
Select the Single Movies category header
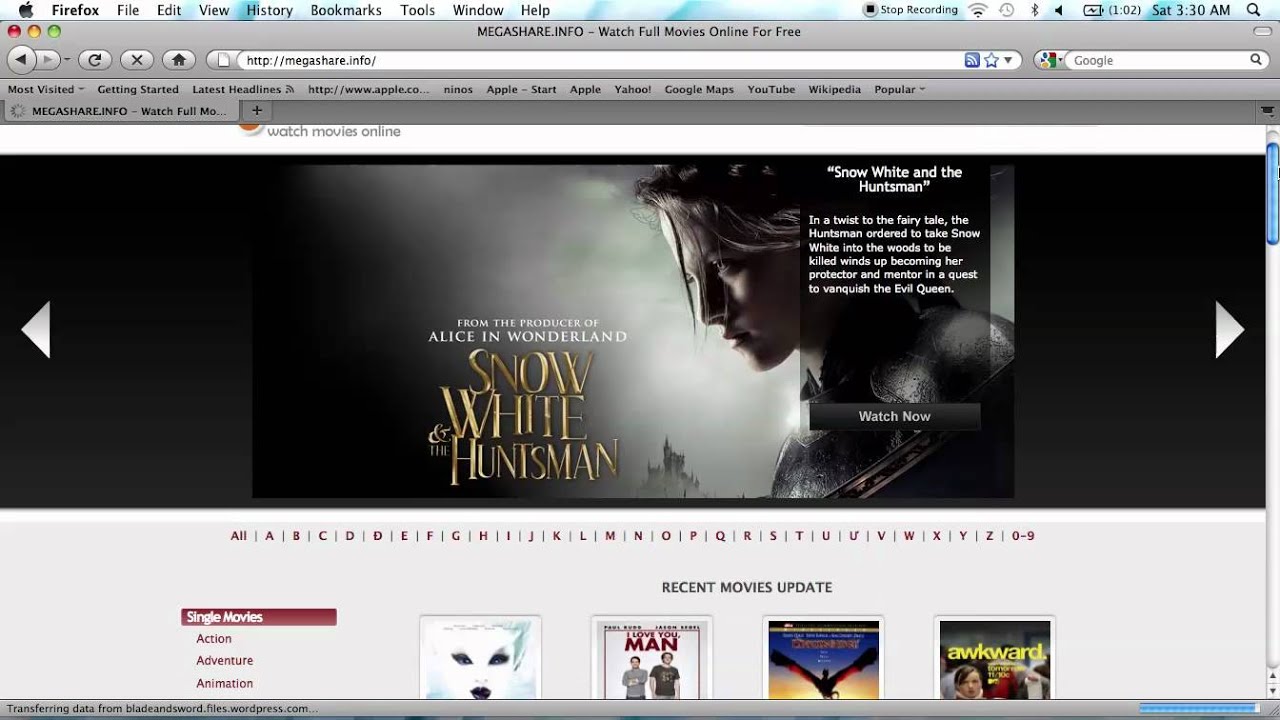pyautogui.click(x=259, y=617)
